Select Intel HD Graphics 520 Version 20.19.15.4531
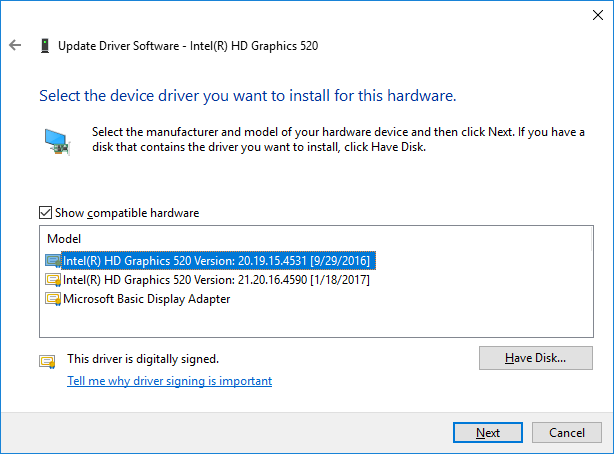The image size is (614, 454). (216, 261)
